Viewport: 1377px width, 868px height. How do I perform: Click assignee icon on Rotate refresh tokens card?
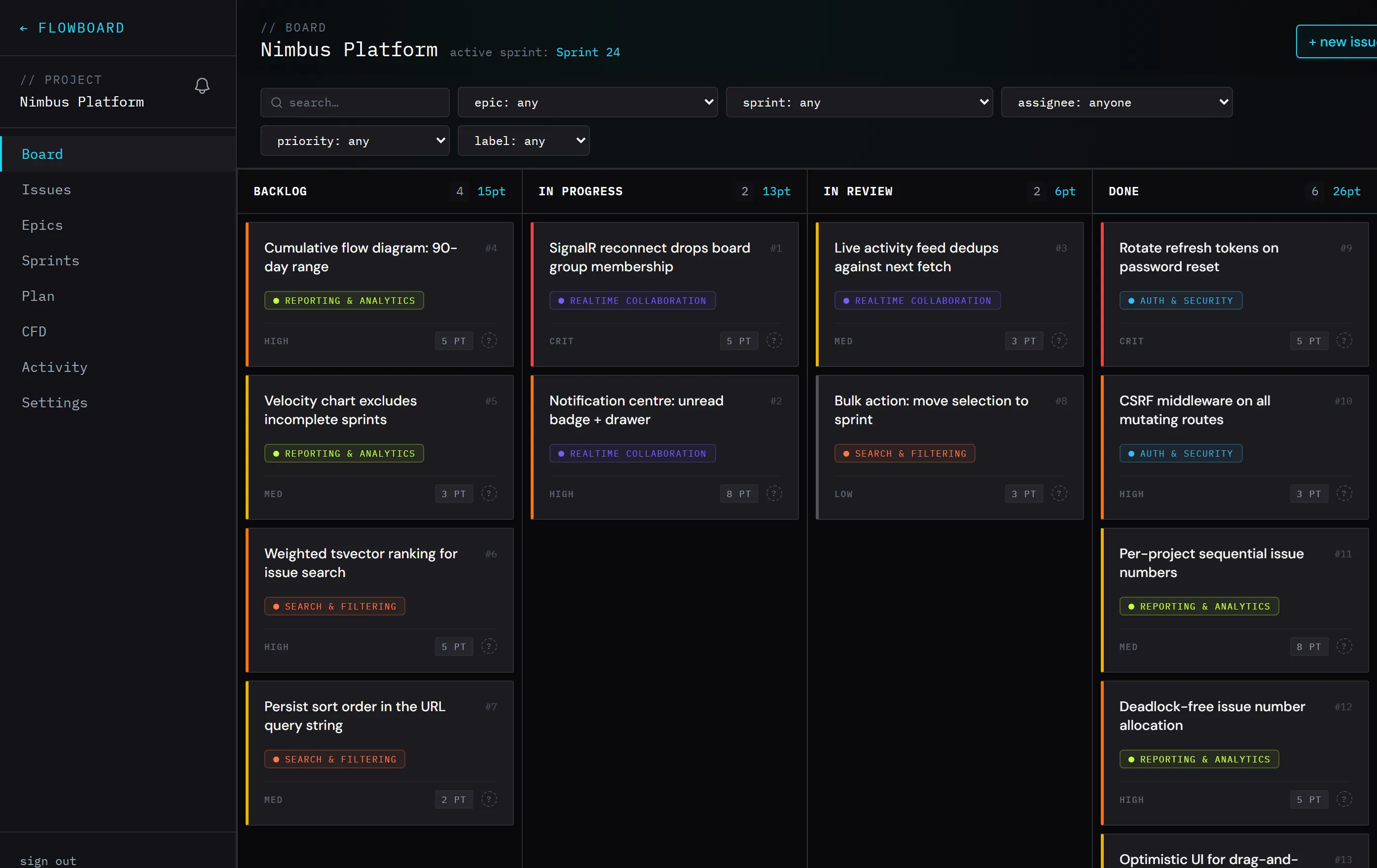[x=1344, y=341]
